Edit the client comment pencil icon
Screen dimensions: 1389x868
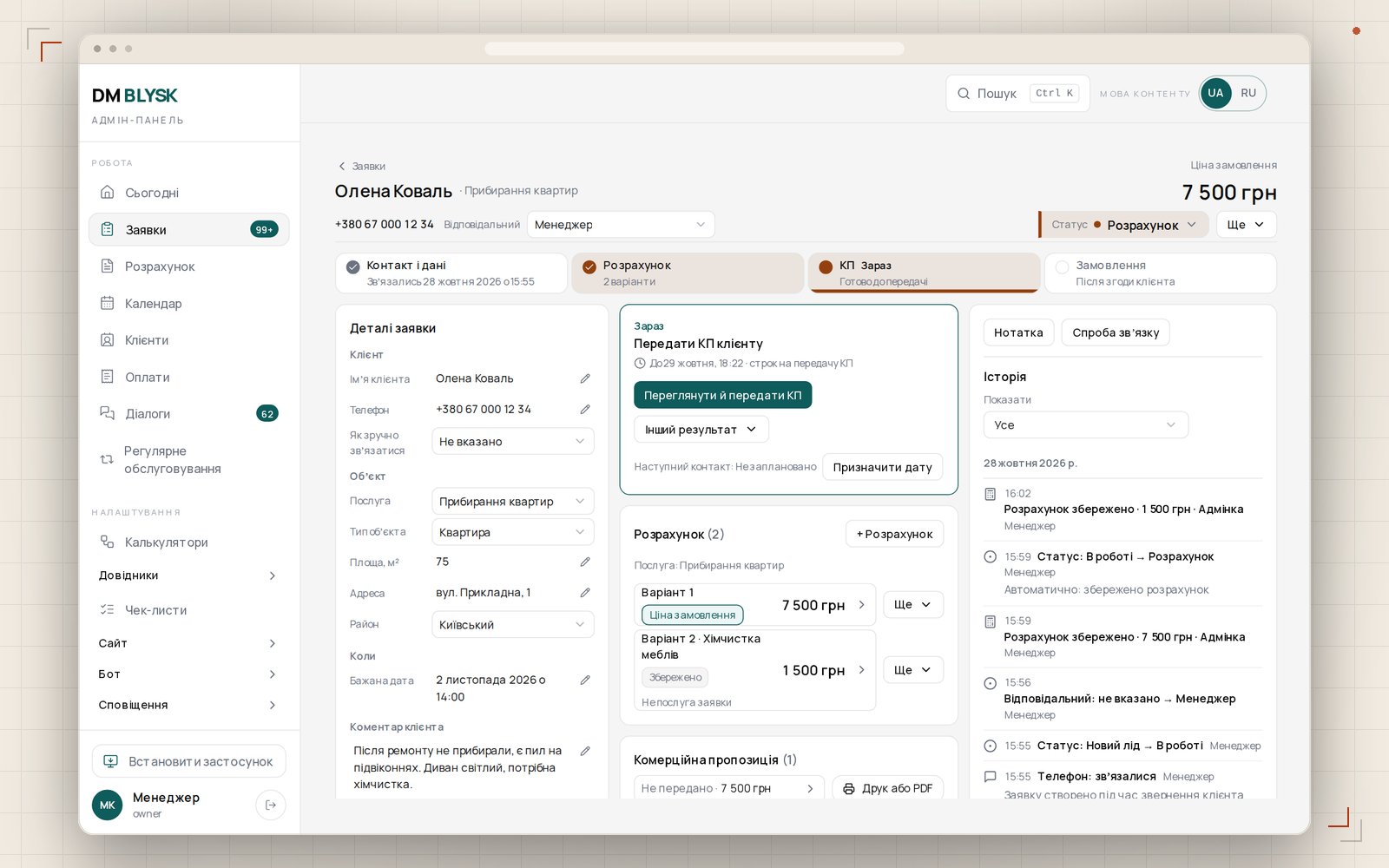585,751
